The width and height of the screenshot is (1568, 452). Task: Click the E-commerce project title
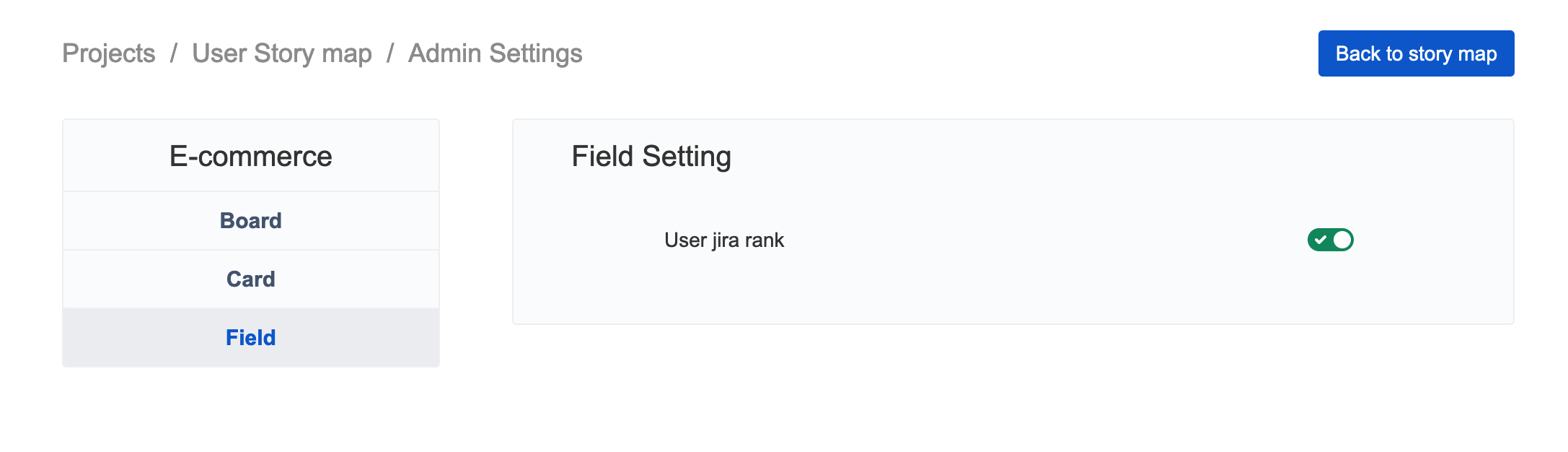coord(250,157)
